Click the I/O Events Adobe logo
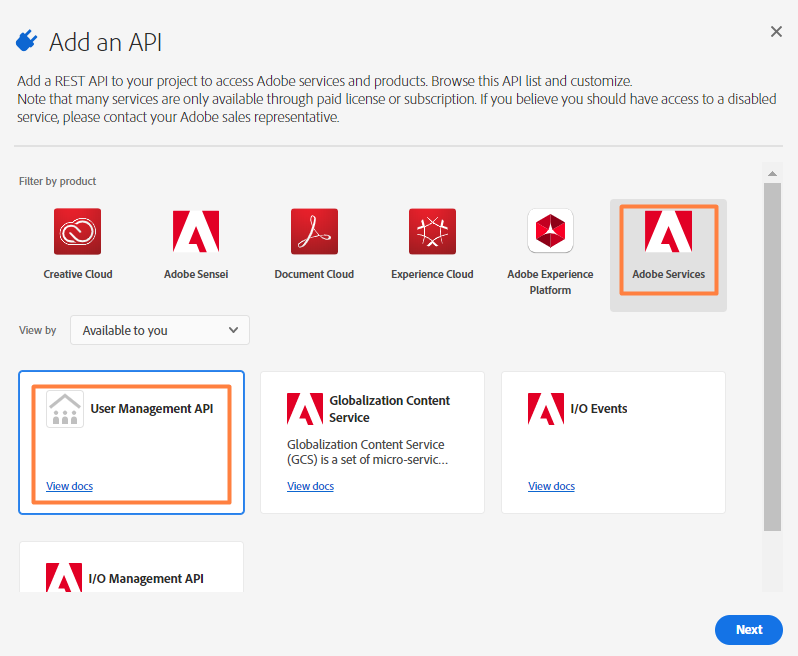The width and height of the screenshot is (798, 656). (x=546, y=409)
